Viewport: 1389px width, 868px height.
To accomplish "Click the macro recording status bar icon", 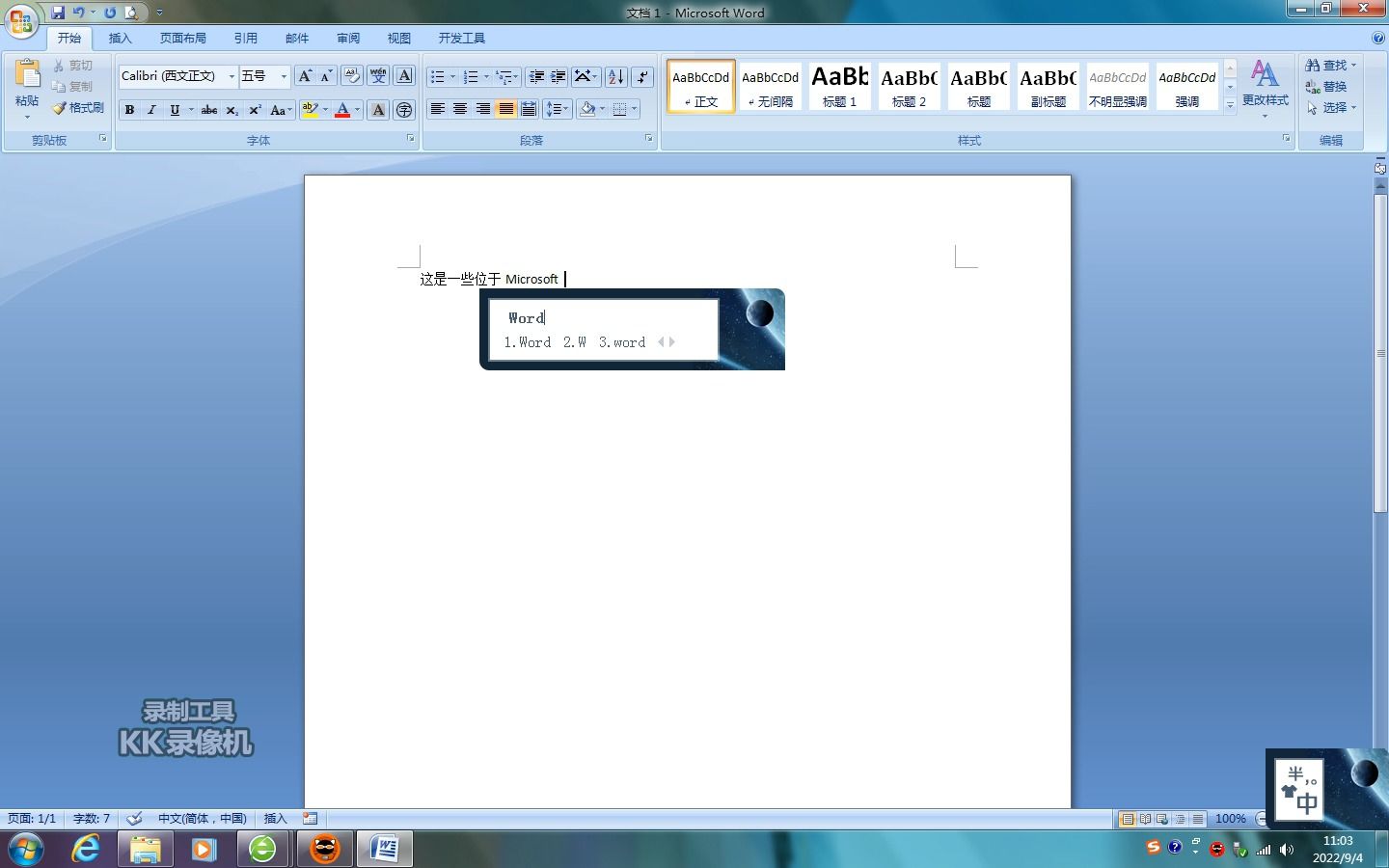I will click(x=310, y=819).
